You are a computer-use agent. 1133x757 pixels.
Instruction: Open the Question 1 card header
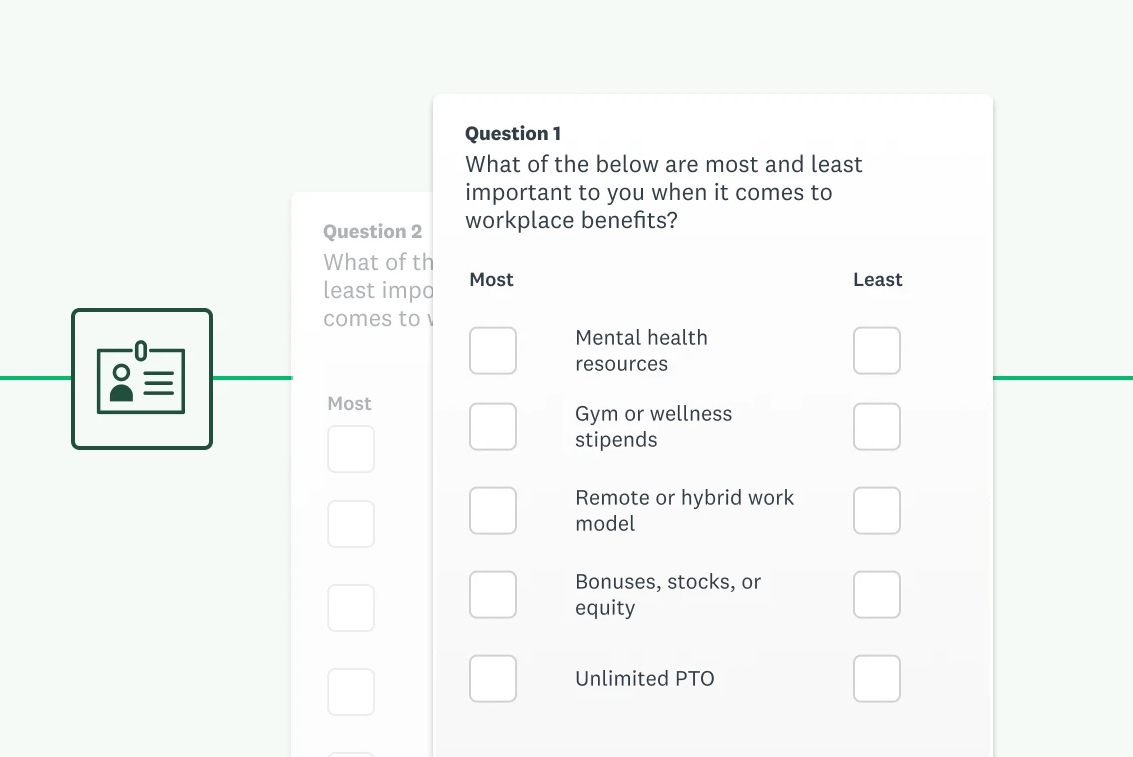[513, 133]
